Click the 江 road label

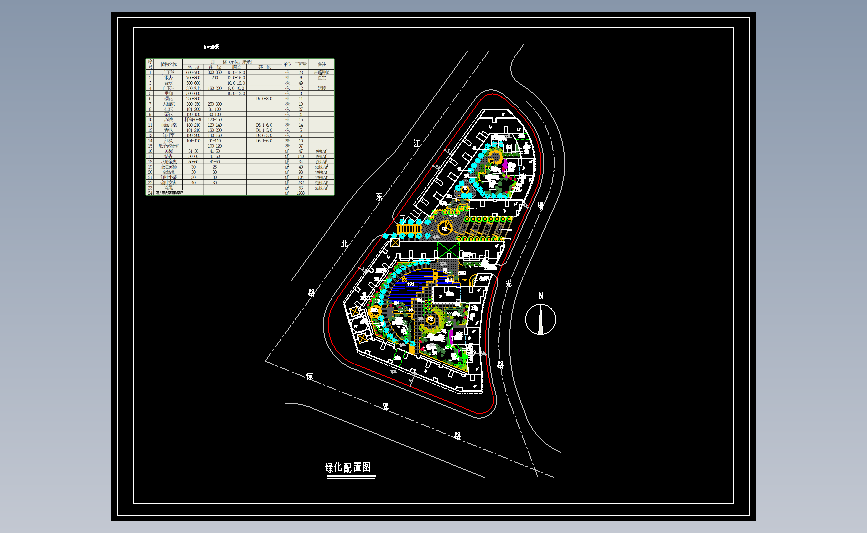(417, 143)
